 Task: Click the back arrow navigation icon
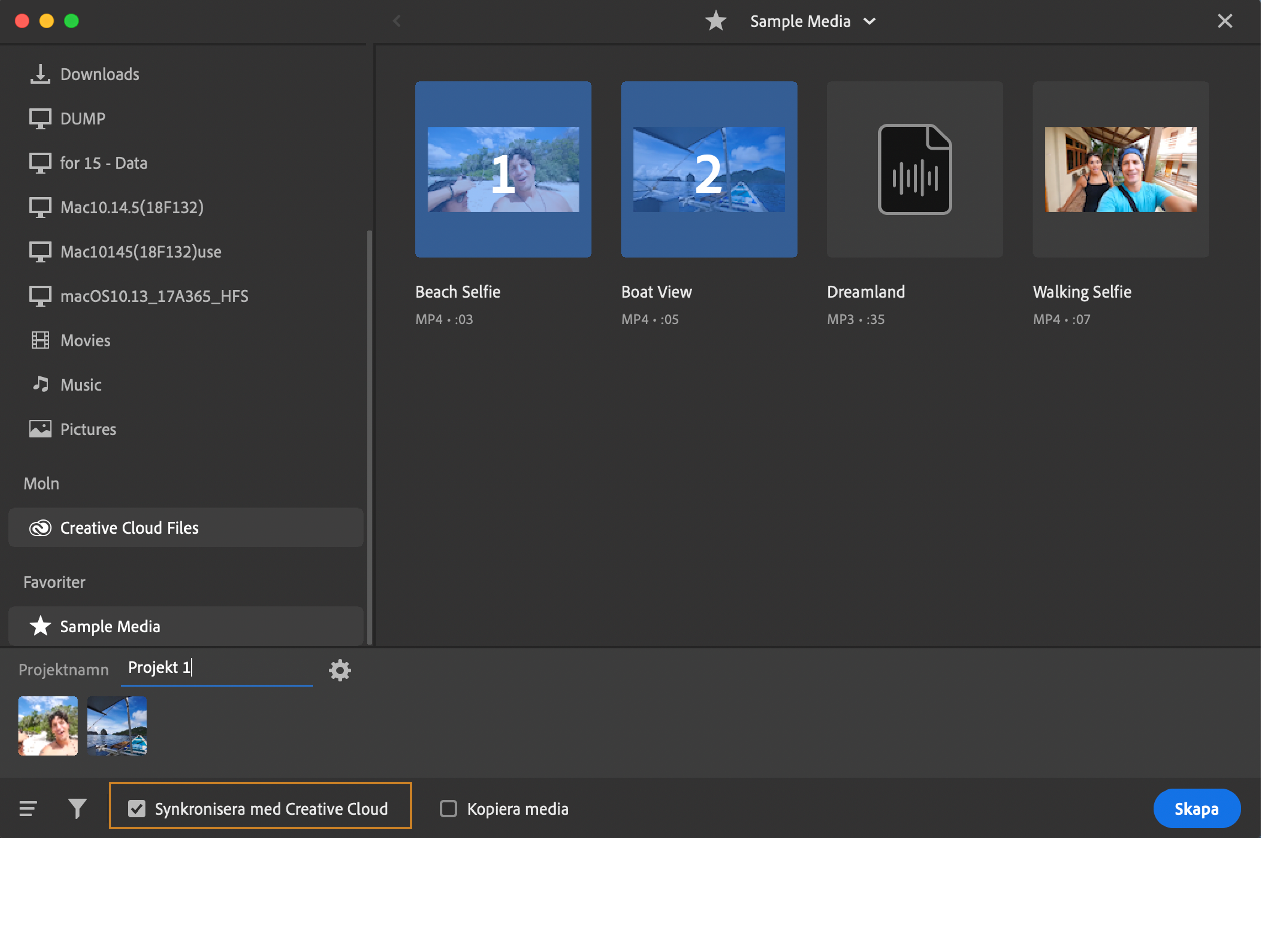(397, 22)
